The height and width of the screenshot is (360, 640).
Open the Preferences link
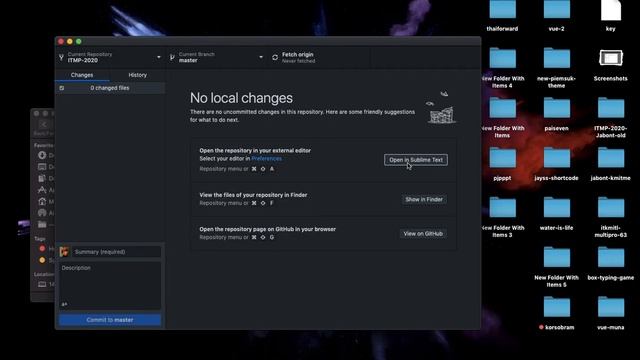(x=267, y=158)
